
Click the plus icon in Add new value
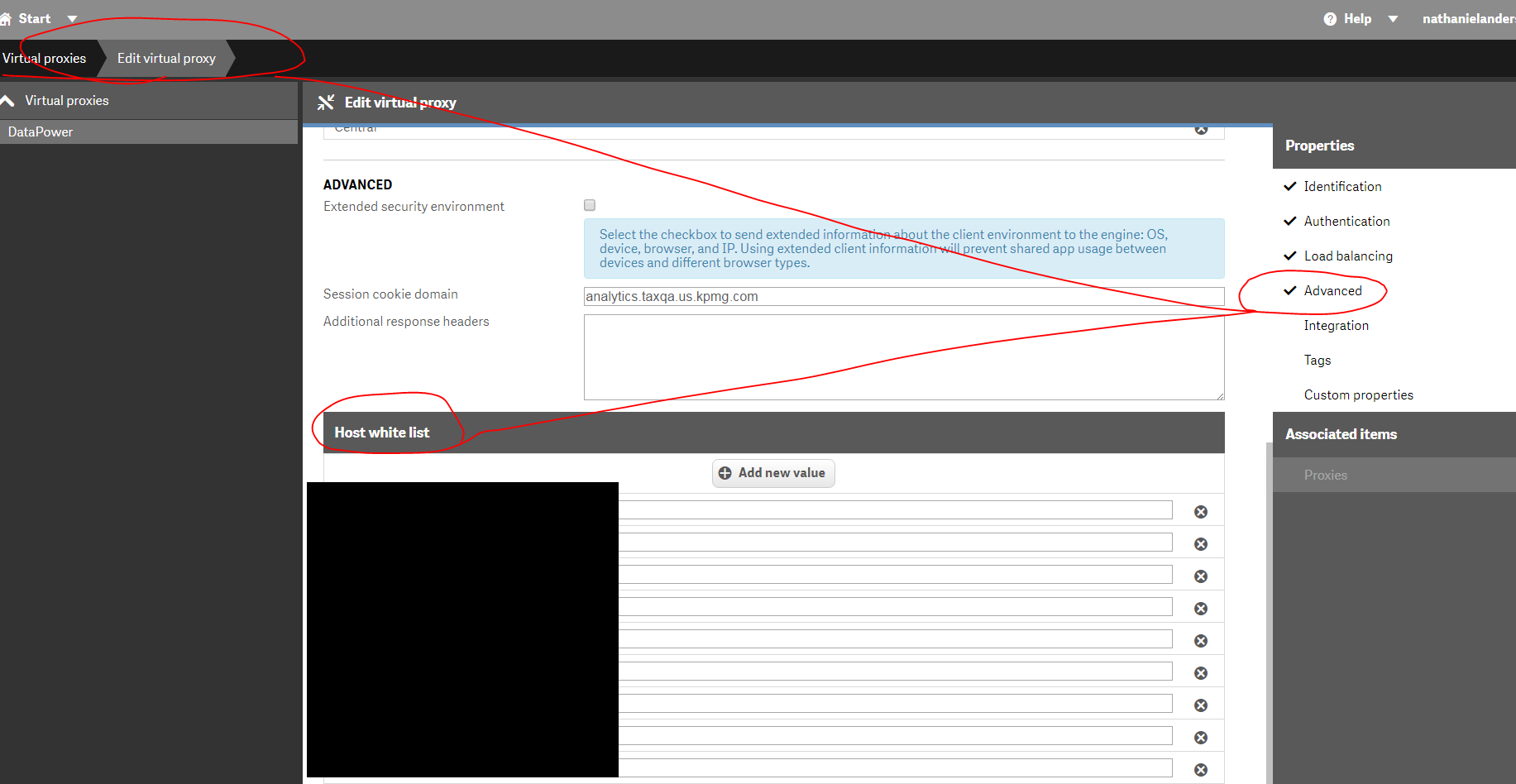pyautogui.click(x=725, y=473)
